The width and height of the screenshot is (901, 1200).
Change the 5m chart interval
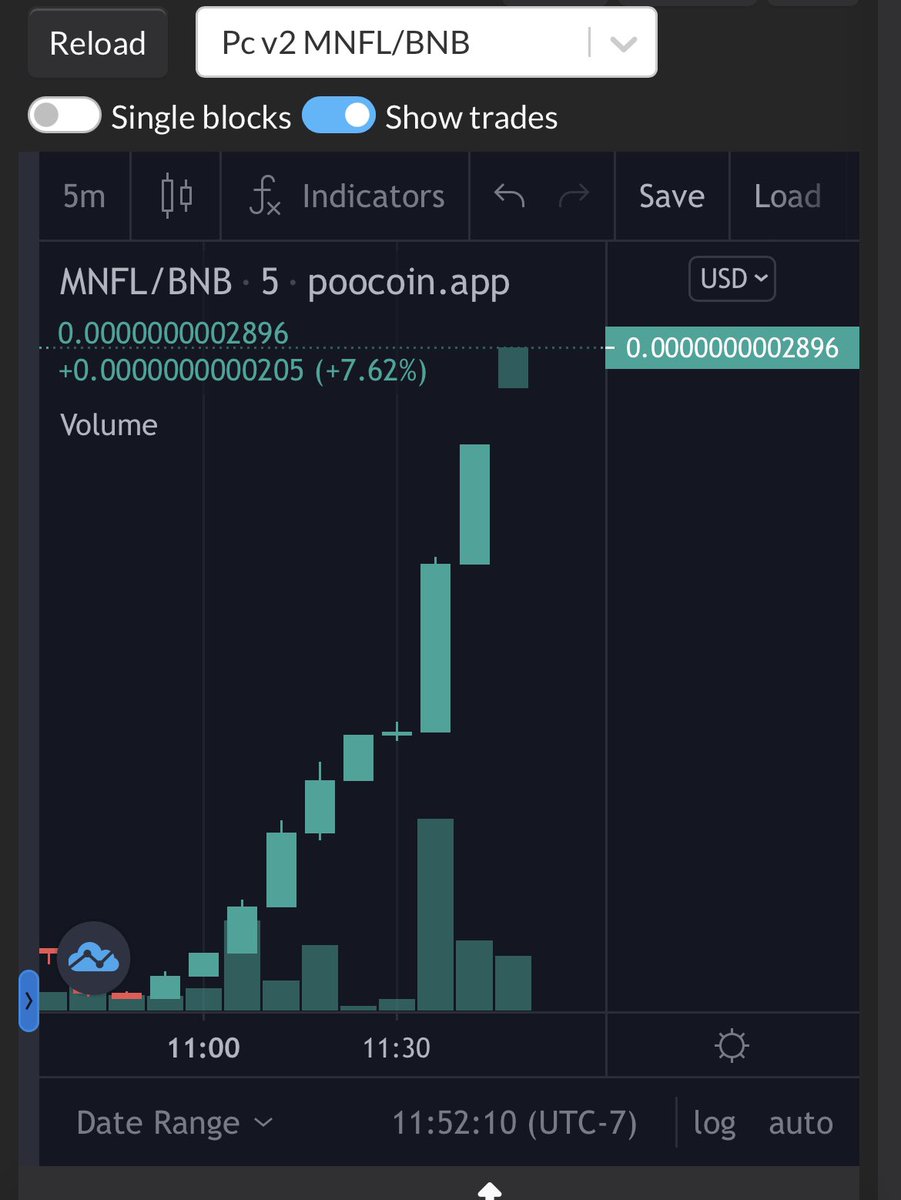click(84, 196)
